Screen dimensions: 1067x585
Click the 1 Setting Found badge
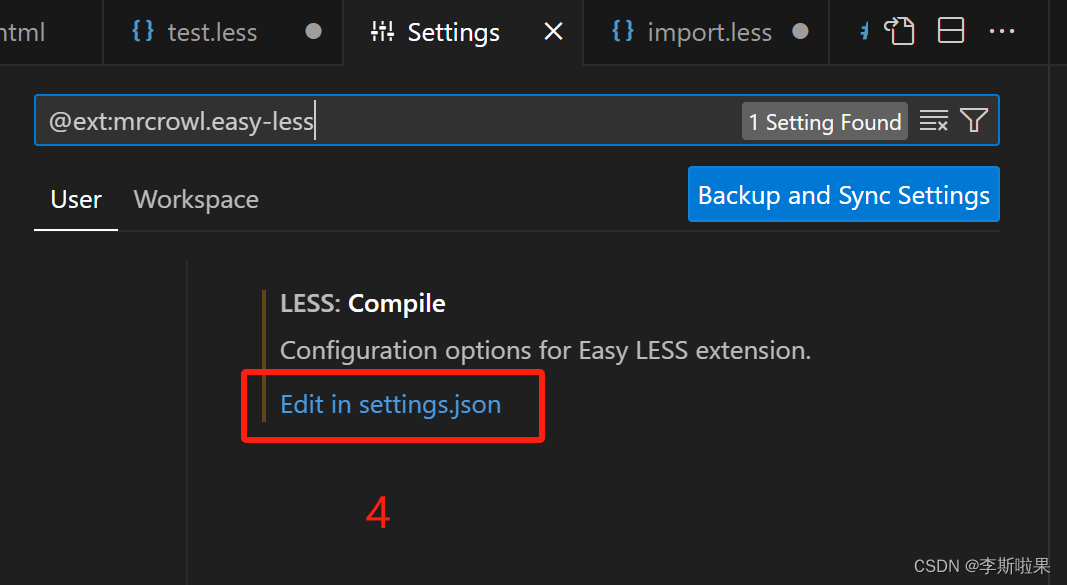[825, 122]
